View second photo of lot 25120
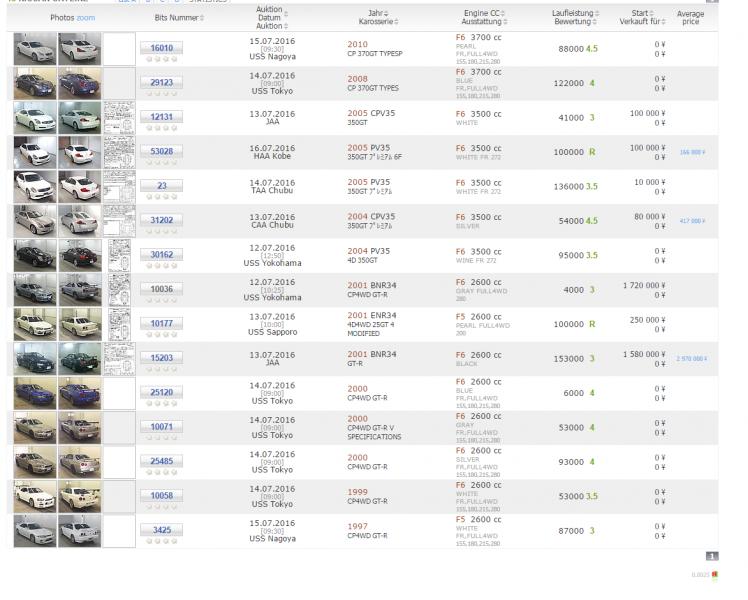 coord(79,393)
